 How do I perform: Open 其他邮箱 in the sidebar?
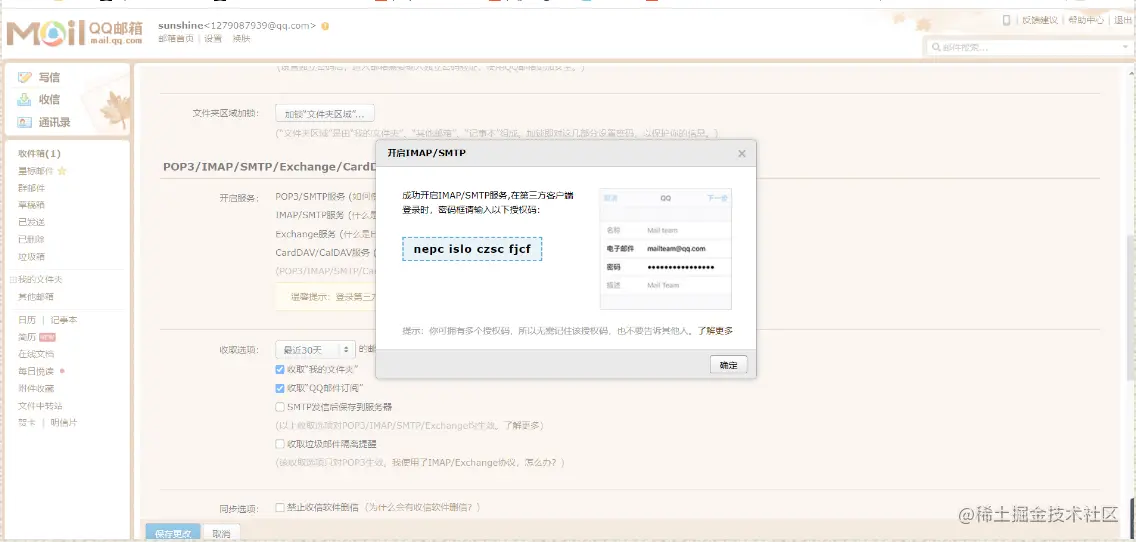[x=36, y=296]
